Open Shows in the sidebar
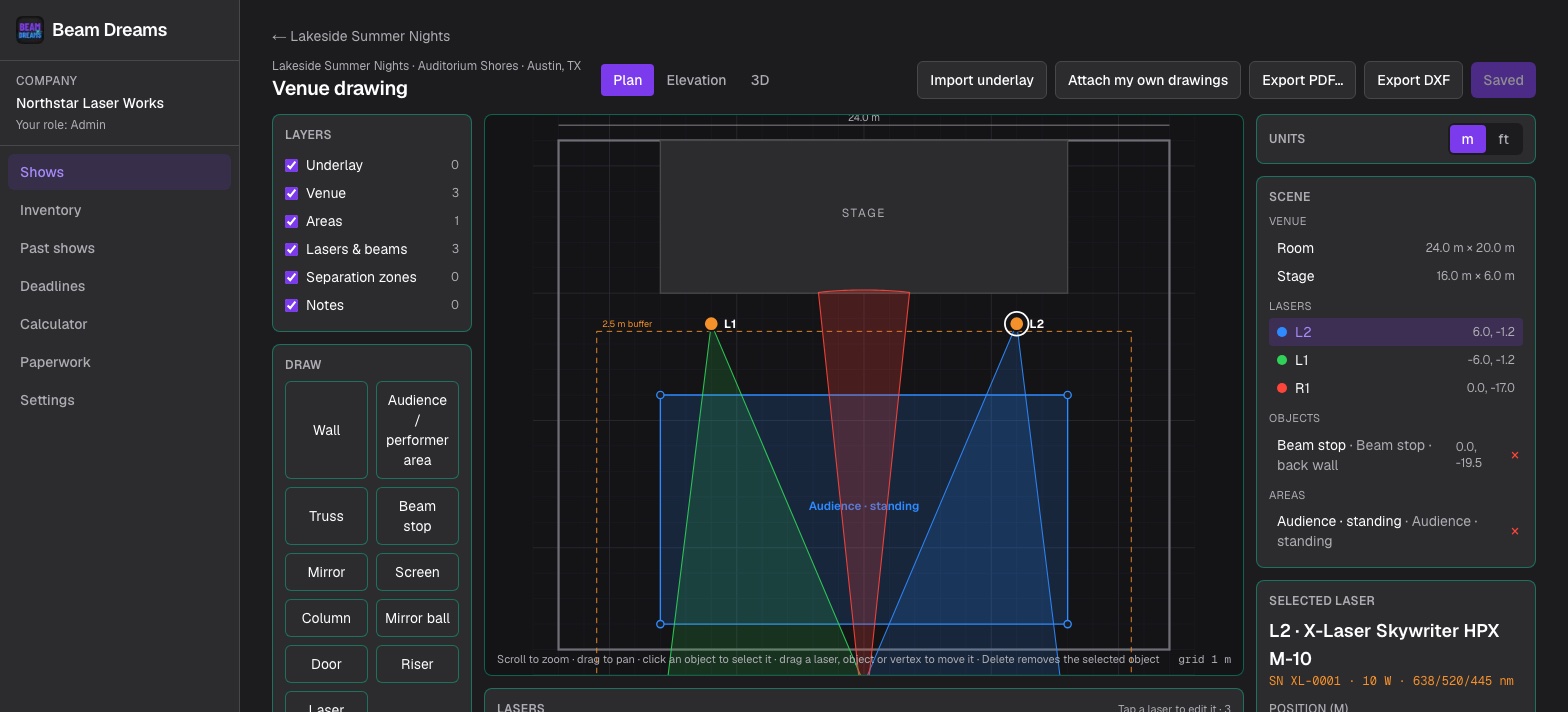The image size is (1568, 712). [x=119, y=172]
